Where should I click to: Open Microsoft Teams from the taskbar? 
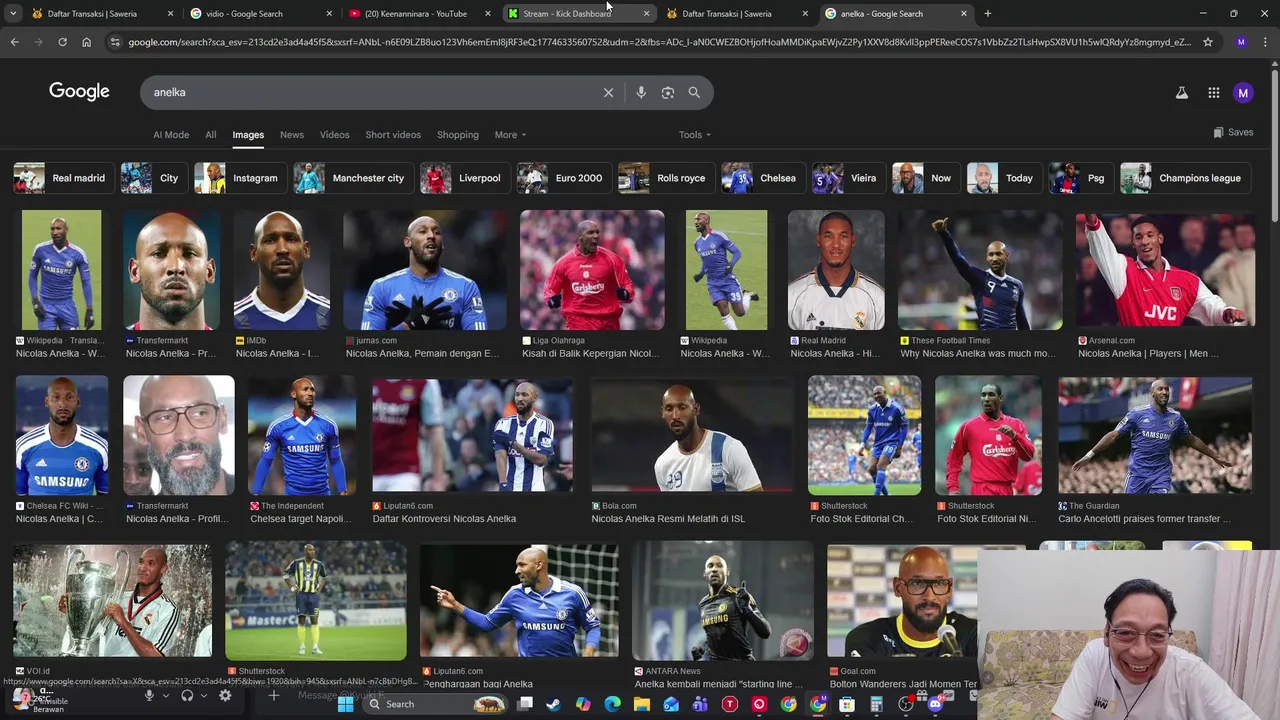pyautogui.click(x=700, y=704)
